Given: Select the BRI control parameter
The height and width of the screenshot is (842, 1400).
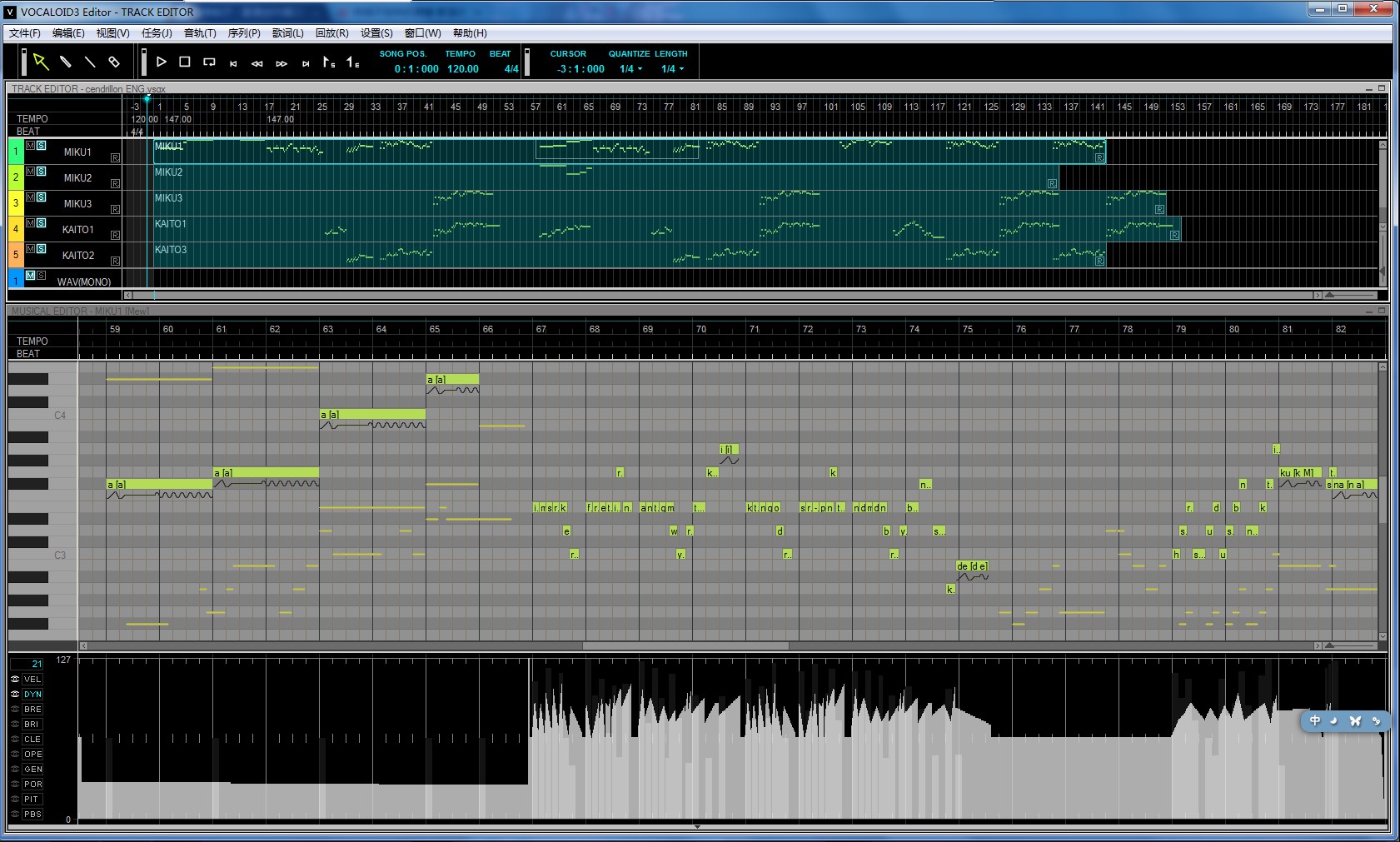Looking at the screenshot, I should 32,724.
